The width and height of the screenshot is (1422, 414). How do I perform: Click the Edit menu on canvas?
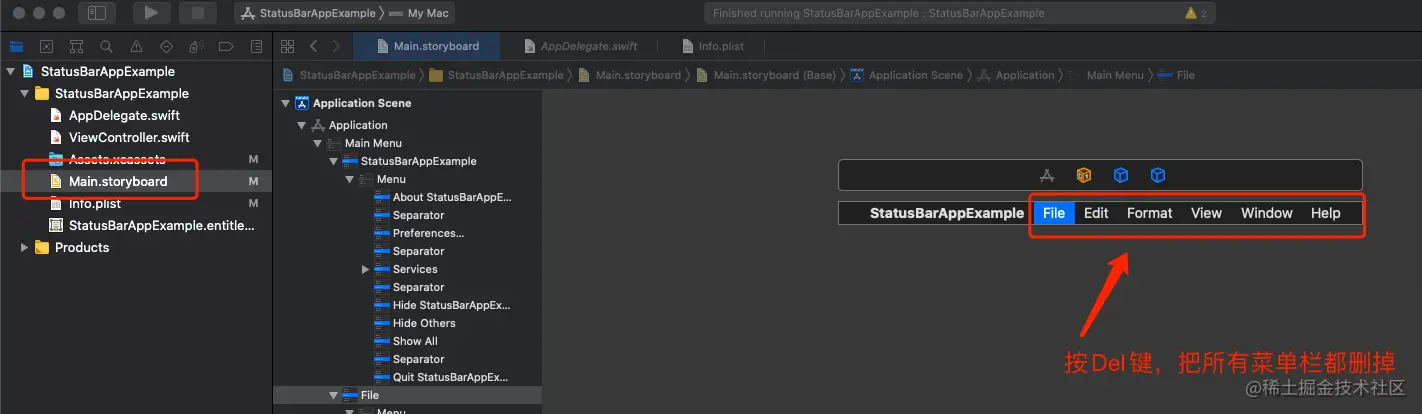coord(1096,213)
